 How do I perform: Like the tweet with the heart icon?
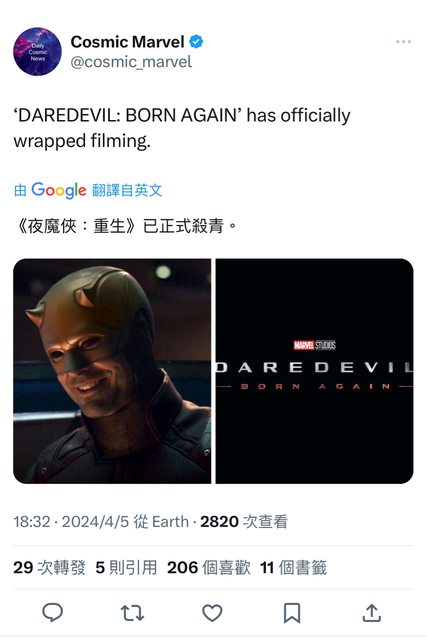coord(212,613)
